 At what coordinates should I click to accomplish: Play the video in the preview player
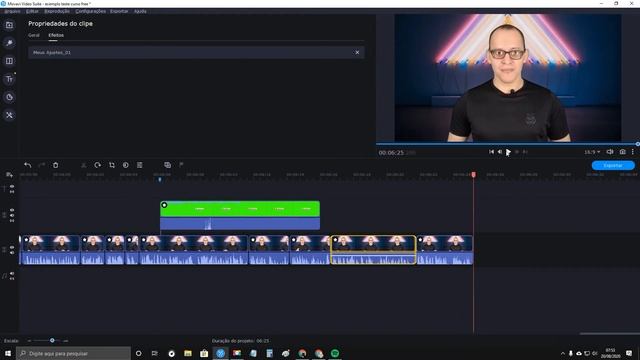(508, 152)
